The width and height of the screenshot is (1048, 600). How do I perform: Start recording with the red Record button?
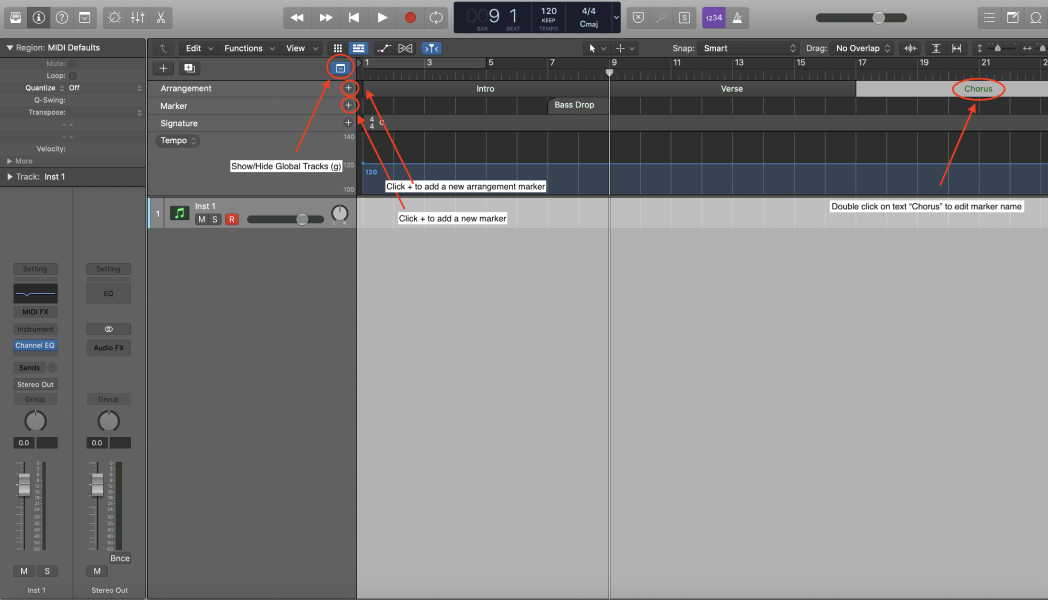click(410, 17)
